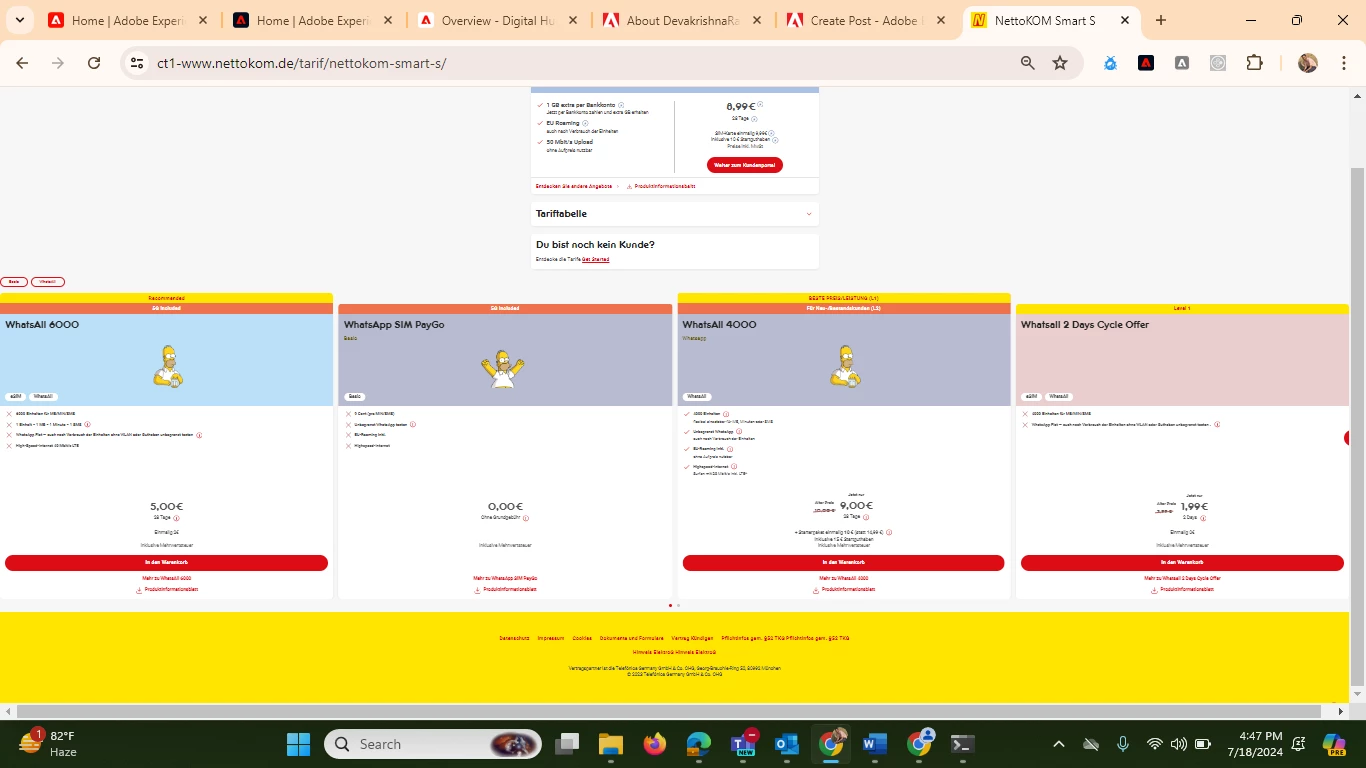The image size is (1366, 768).
Task: Open the Chrome tab search dropdown
Action: (20, 20)
